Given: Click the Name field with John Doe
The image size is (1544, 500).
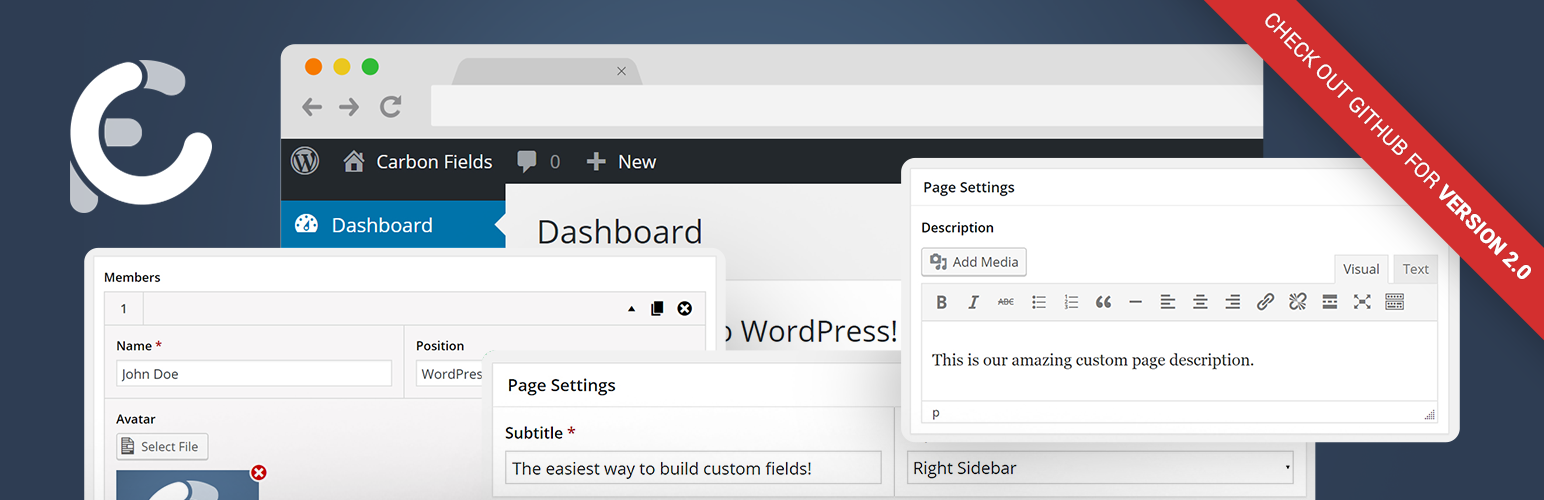Looking at the screenshot, I should pyautogui.click(x=254, y=374).
